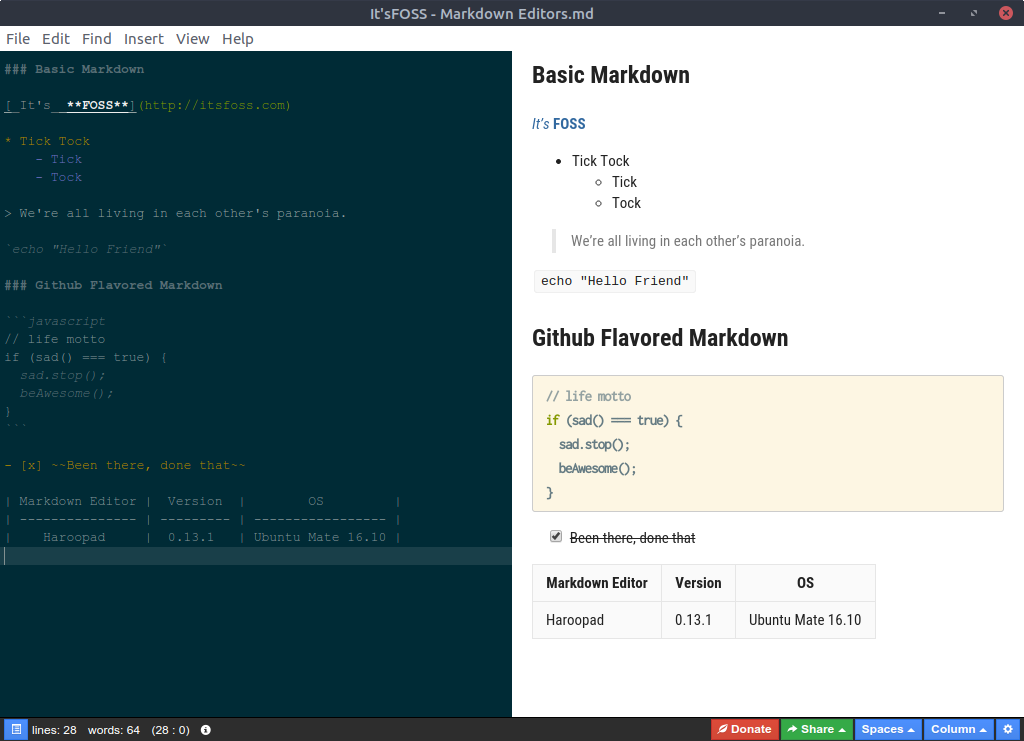Uncheck the 'Been there, done that' checkbox

point(556,536)
